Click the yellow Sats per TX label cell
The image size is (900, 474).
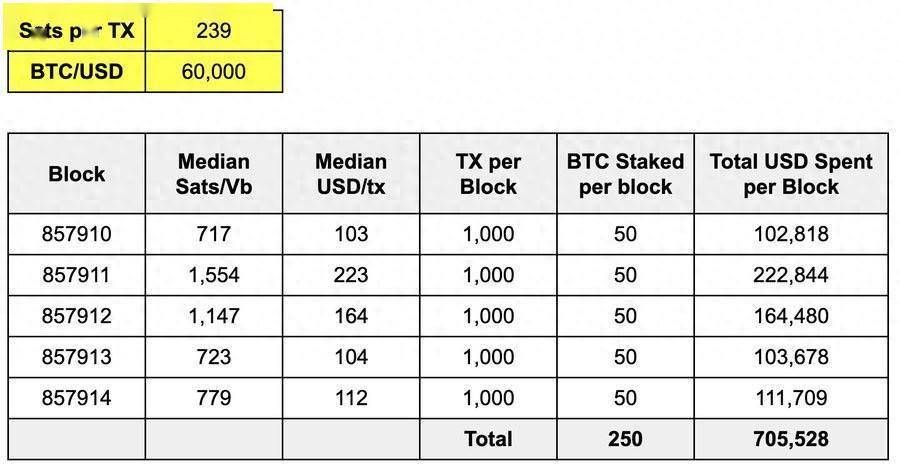[x=77, y=30]
